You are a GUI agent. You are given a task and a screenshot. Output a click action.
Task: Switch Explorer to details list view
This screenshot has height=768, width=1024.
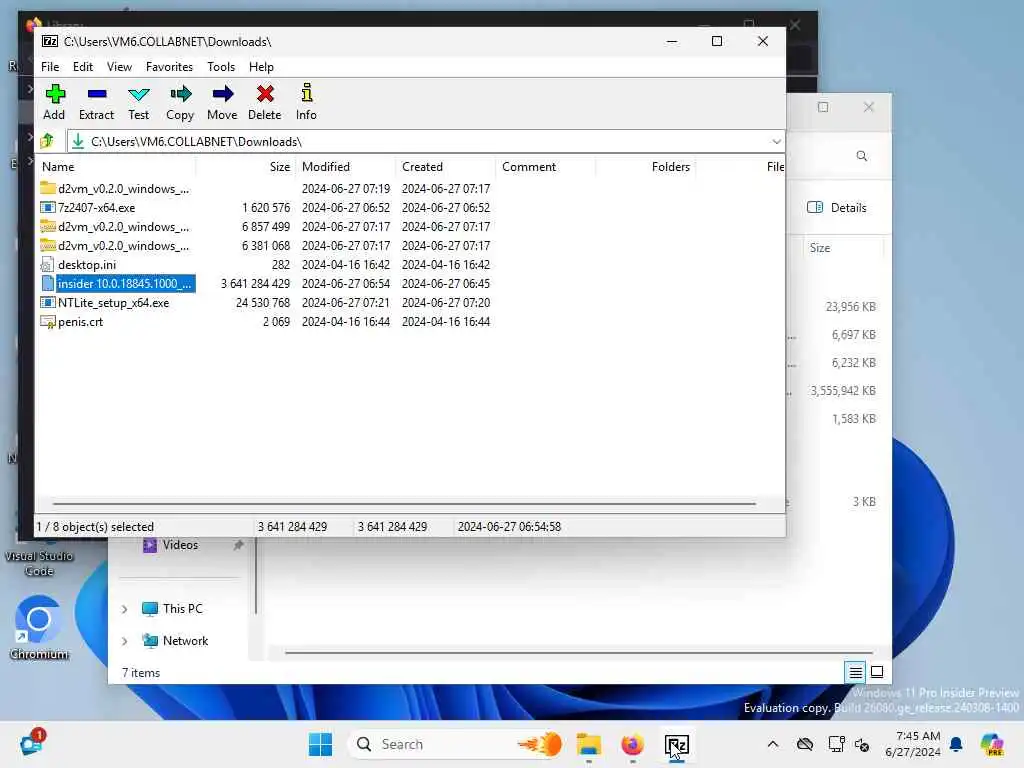pos(856,672)
